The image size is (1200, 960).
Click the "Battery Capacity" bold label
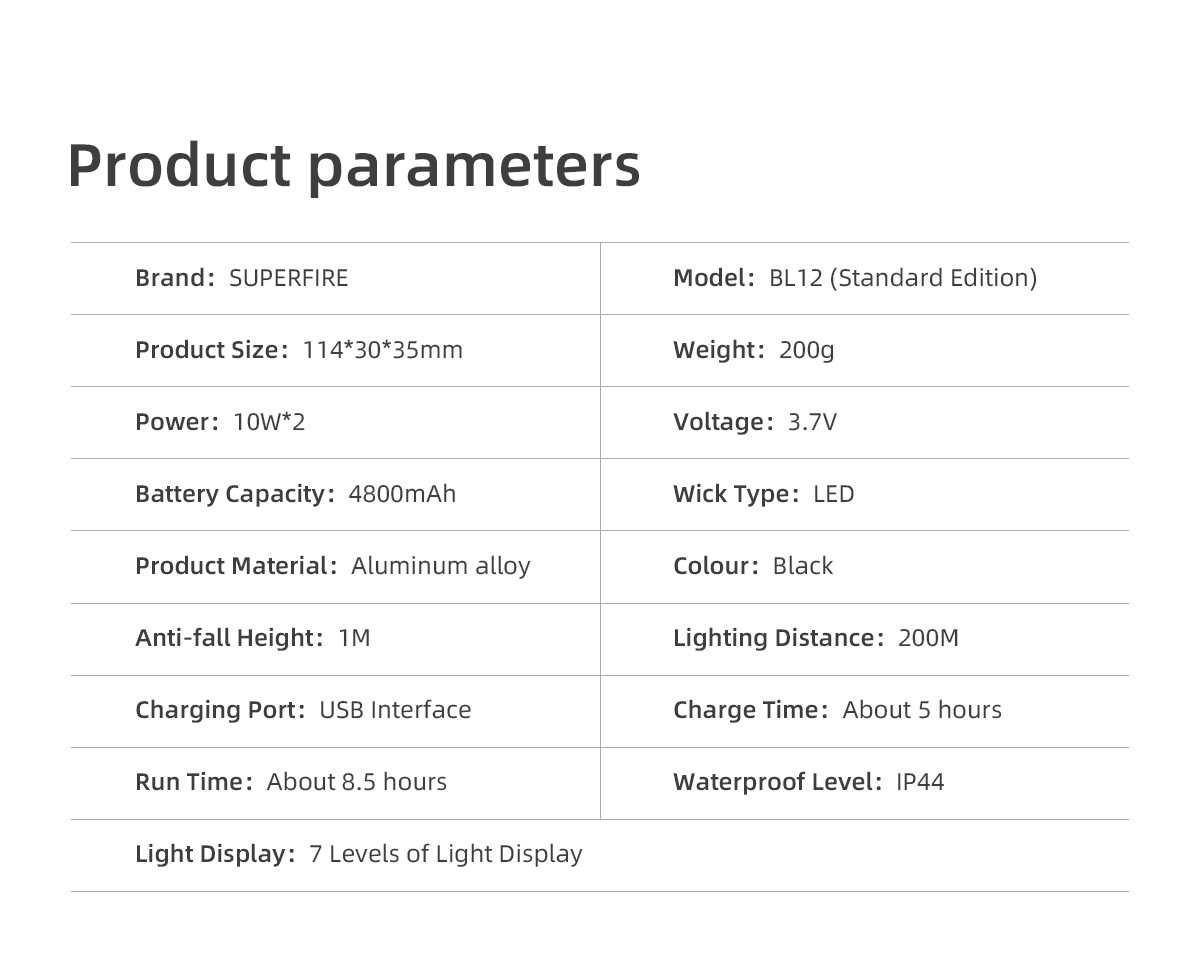231,494
